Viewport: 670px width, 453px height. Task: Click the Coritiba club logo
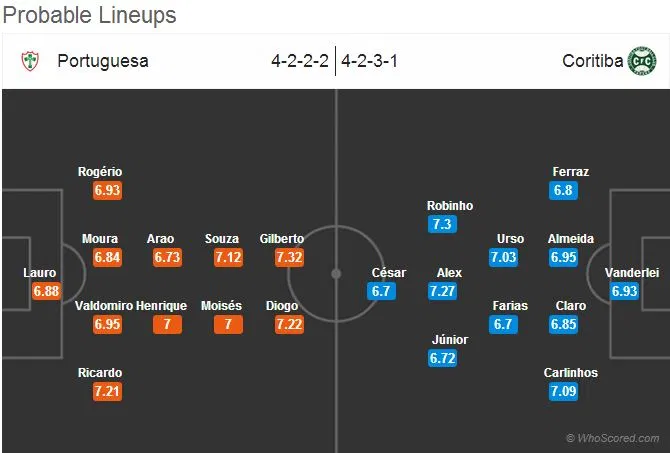click(642, 61)
